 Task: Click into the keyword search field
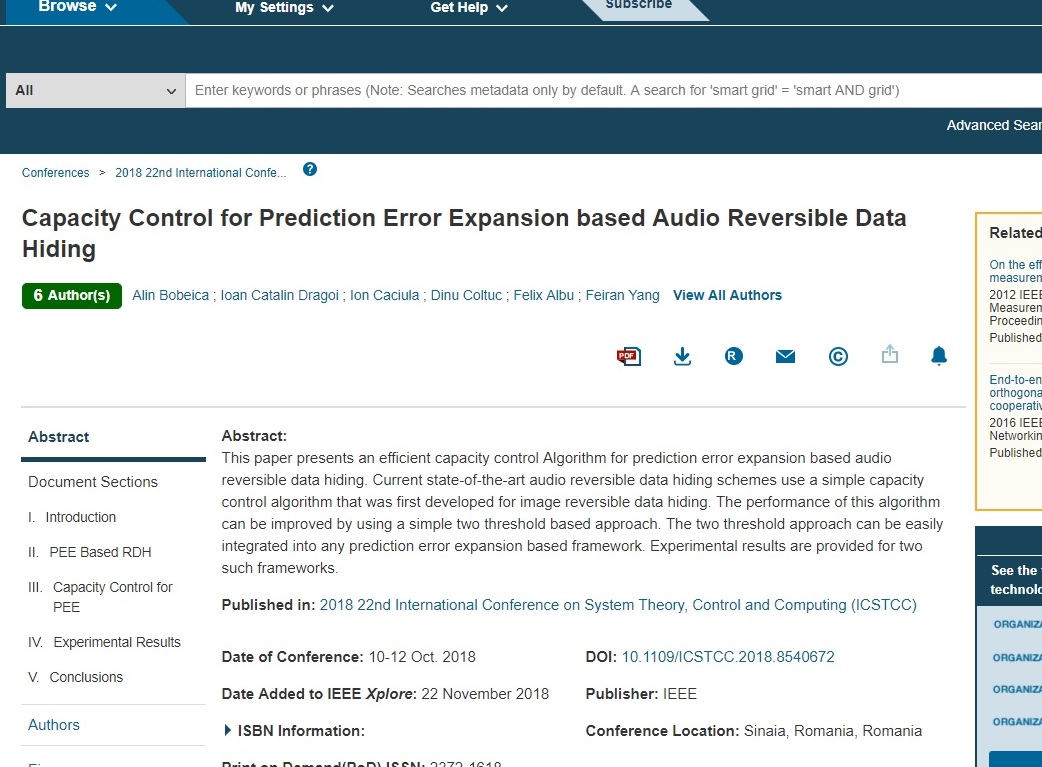pyautogui.click(x=613, y=90)
